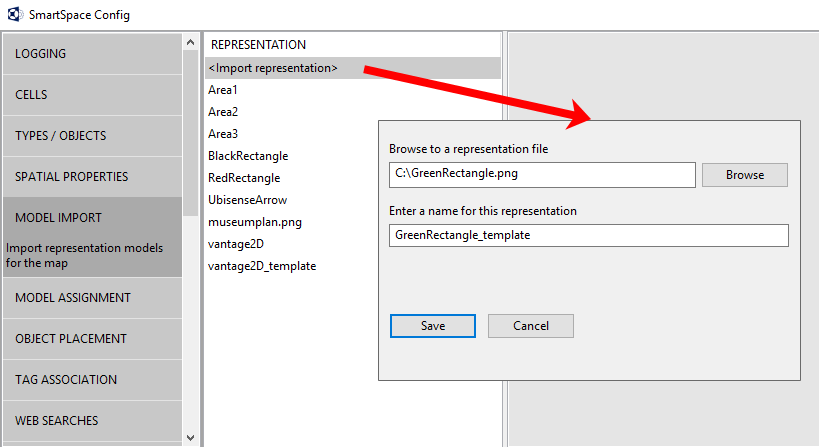
Task: Open SPATIAL PROPERTIES section
Action: [92, 177]
